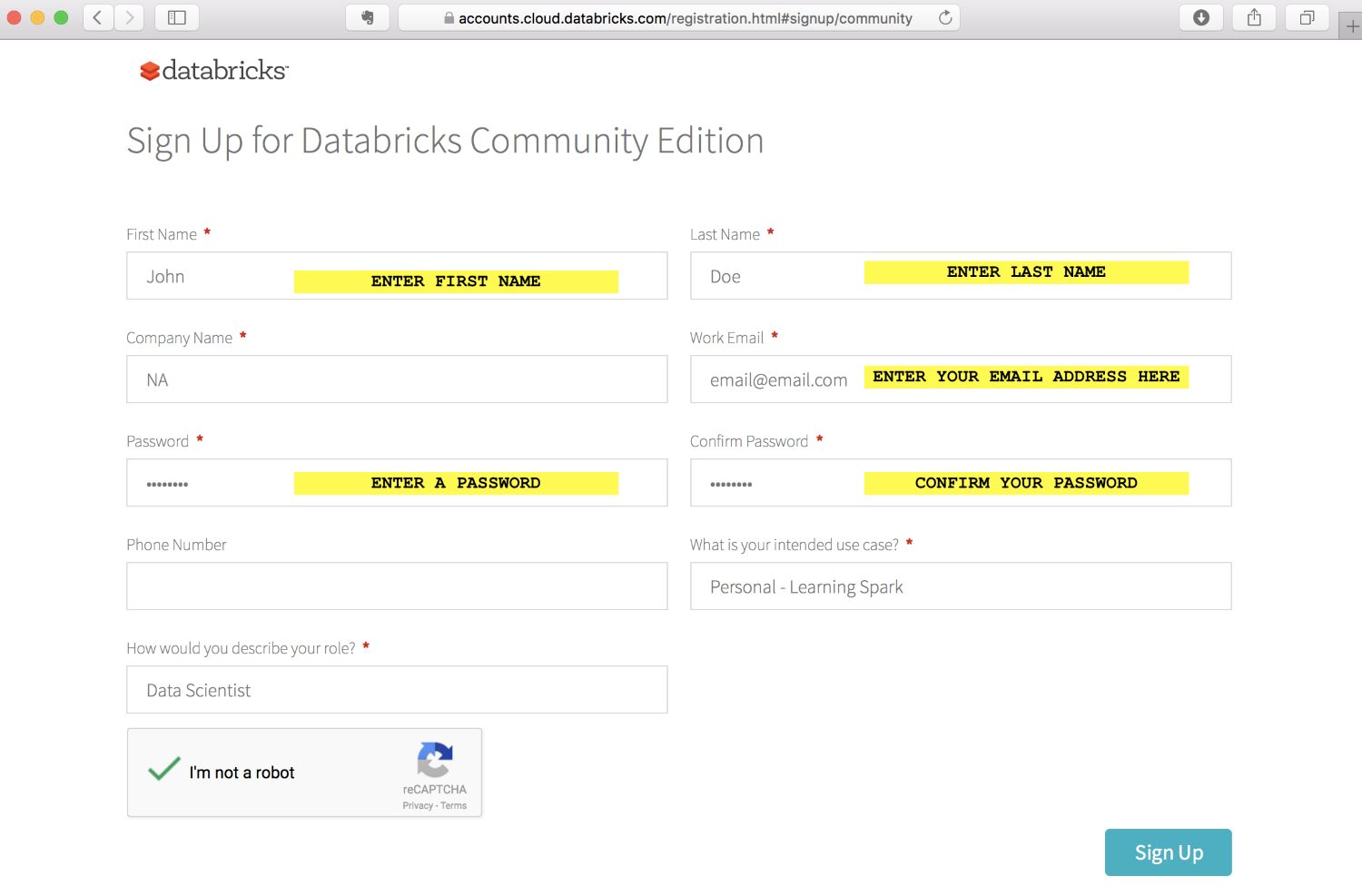Select the Password field
The image size is (1362, 896).
coord(397,483)
